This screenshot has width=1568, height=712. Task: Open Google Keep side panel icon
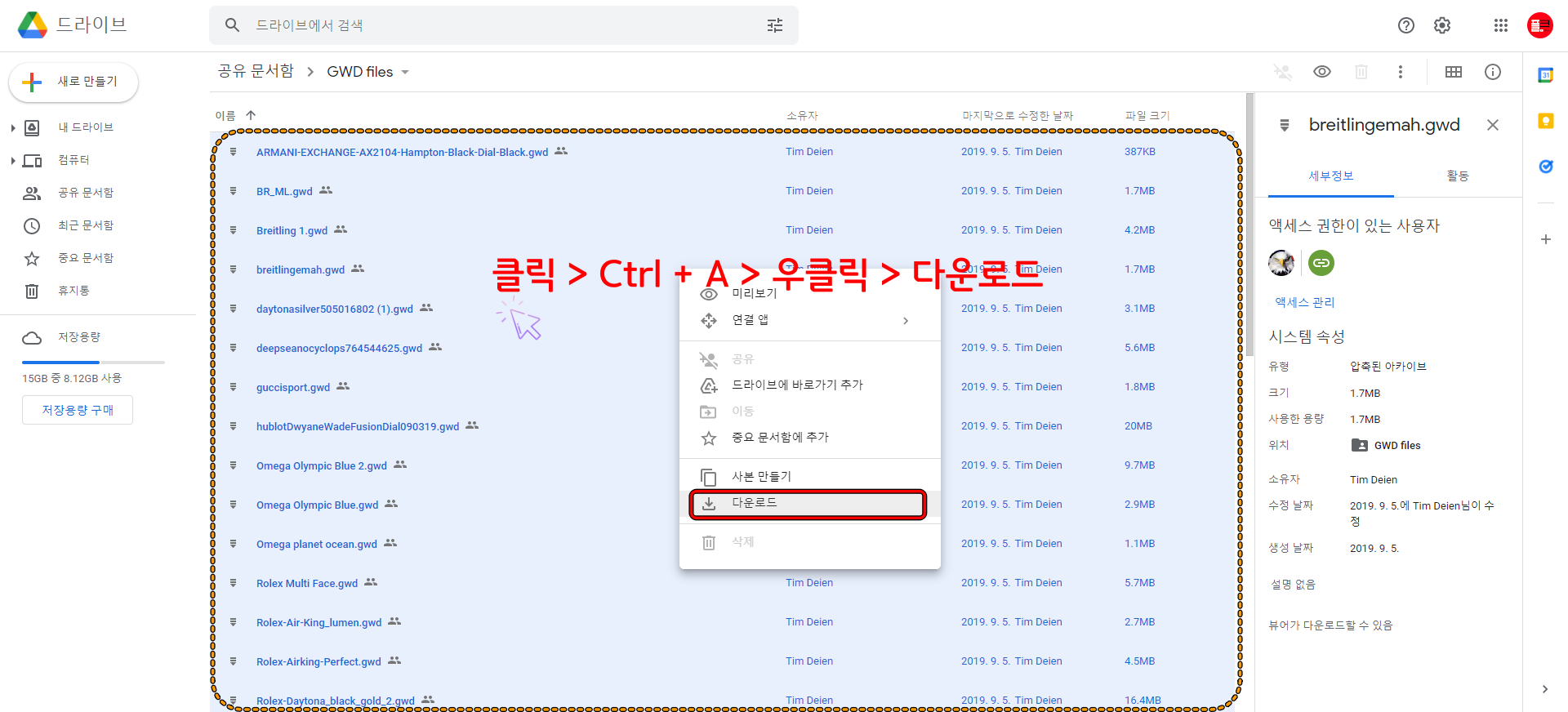tap(1546, 121)
